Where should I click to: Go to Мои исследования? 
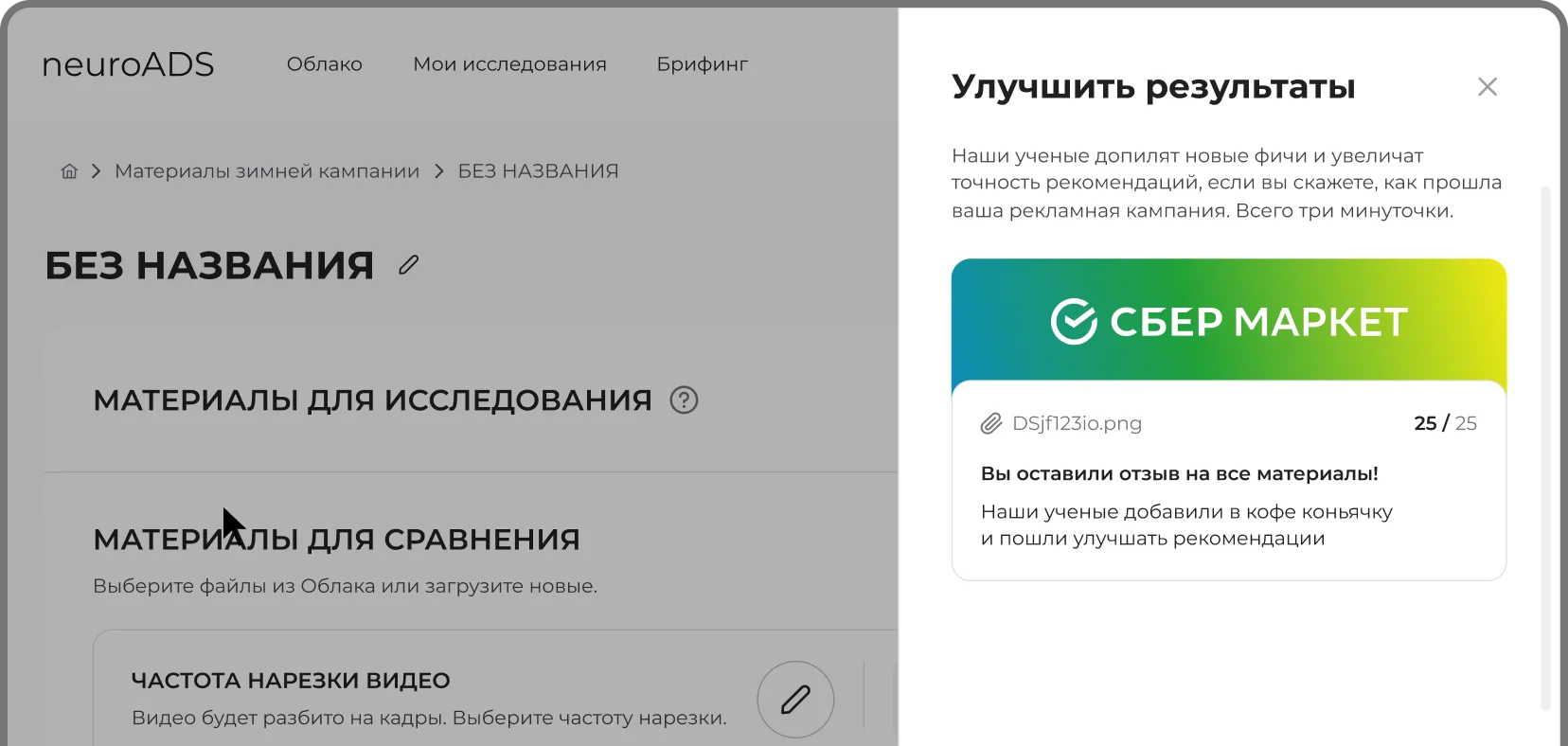(509, 64)
